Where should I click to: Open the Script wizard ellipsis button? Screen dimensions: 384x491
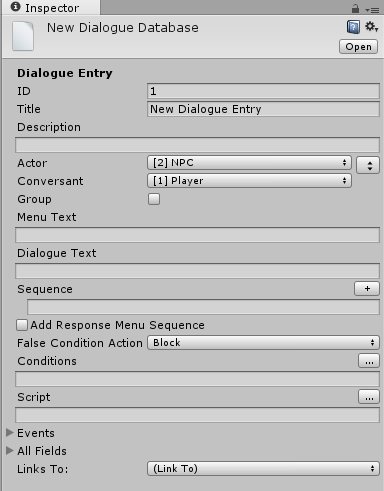[x=369, y=397]
